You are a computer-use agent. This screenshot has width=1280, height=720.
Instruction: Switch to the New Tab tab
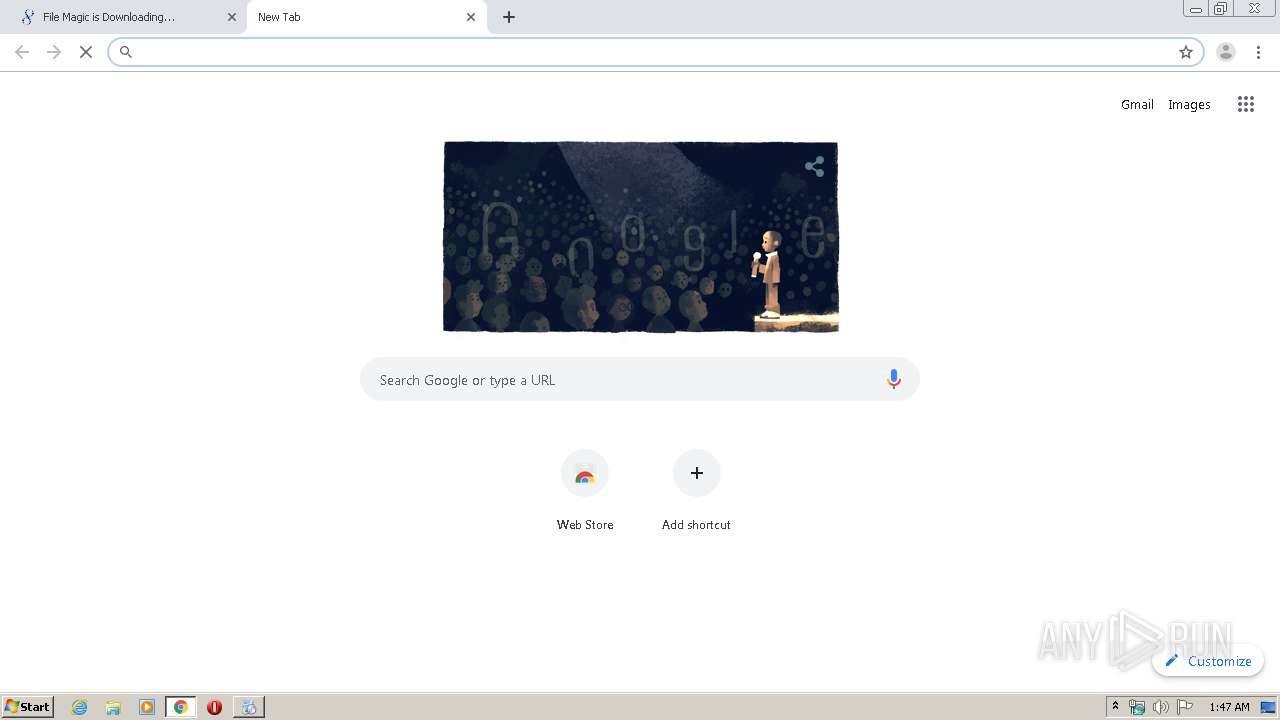[x=366, y=17]
